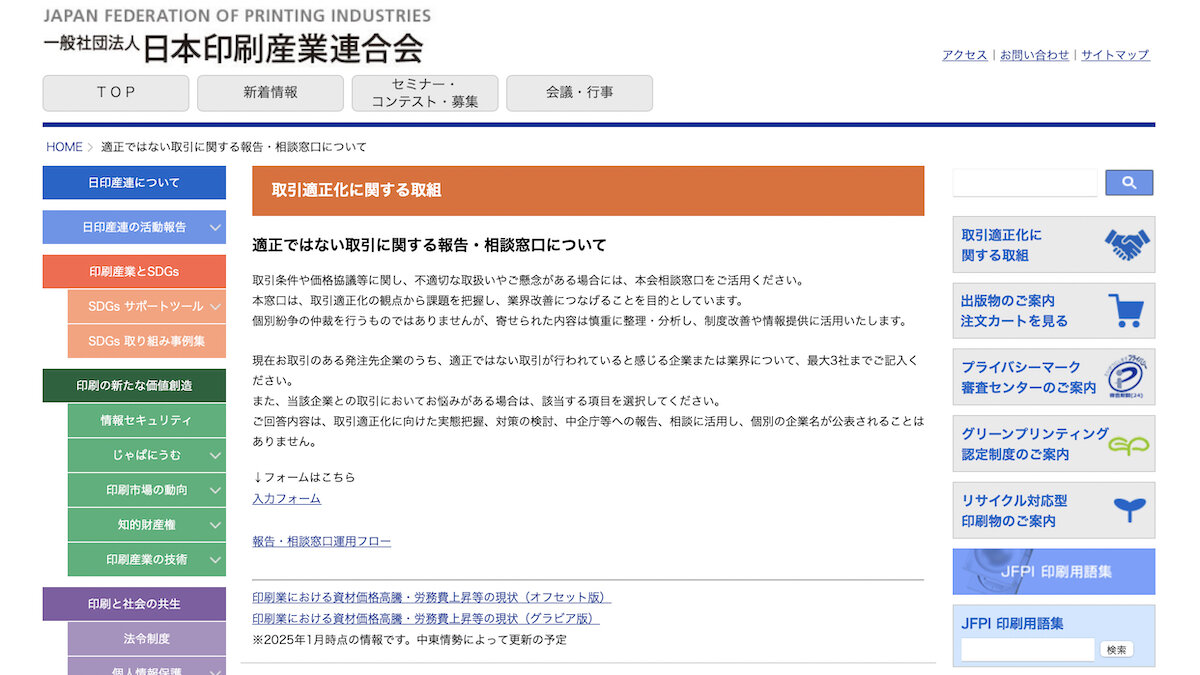This screenshot has height=675, width=1200.
Task: Expand the じゃぱにうむ menu arrow
Action: pyautogui.click(x=215, y=456)
